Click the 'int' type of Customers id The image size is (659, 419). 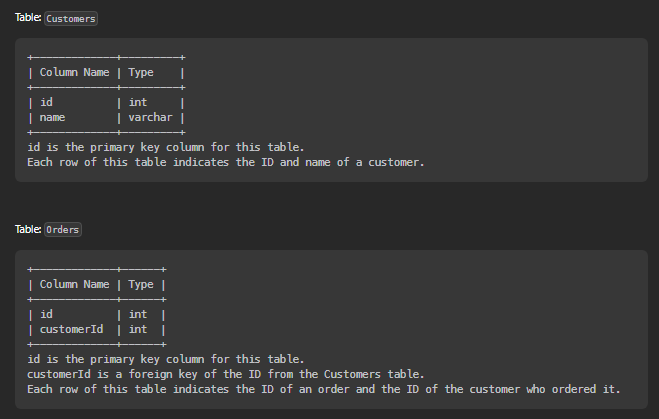pyautogui.click(x=138, y=102)
